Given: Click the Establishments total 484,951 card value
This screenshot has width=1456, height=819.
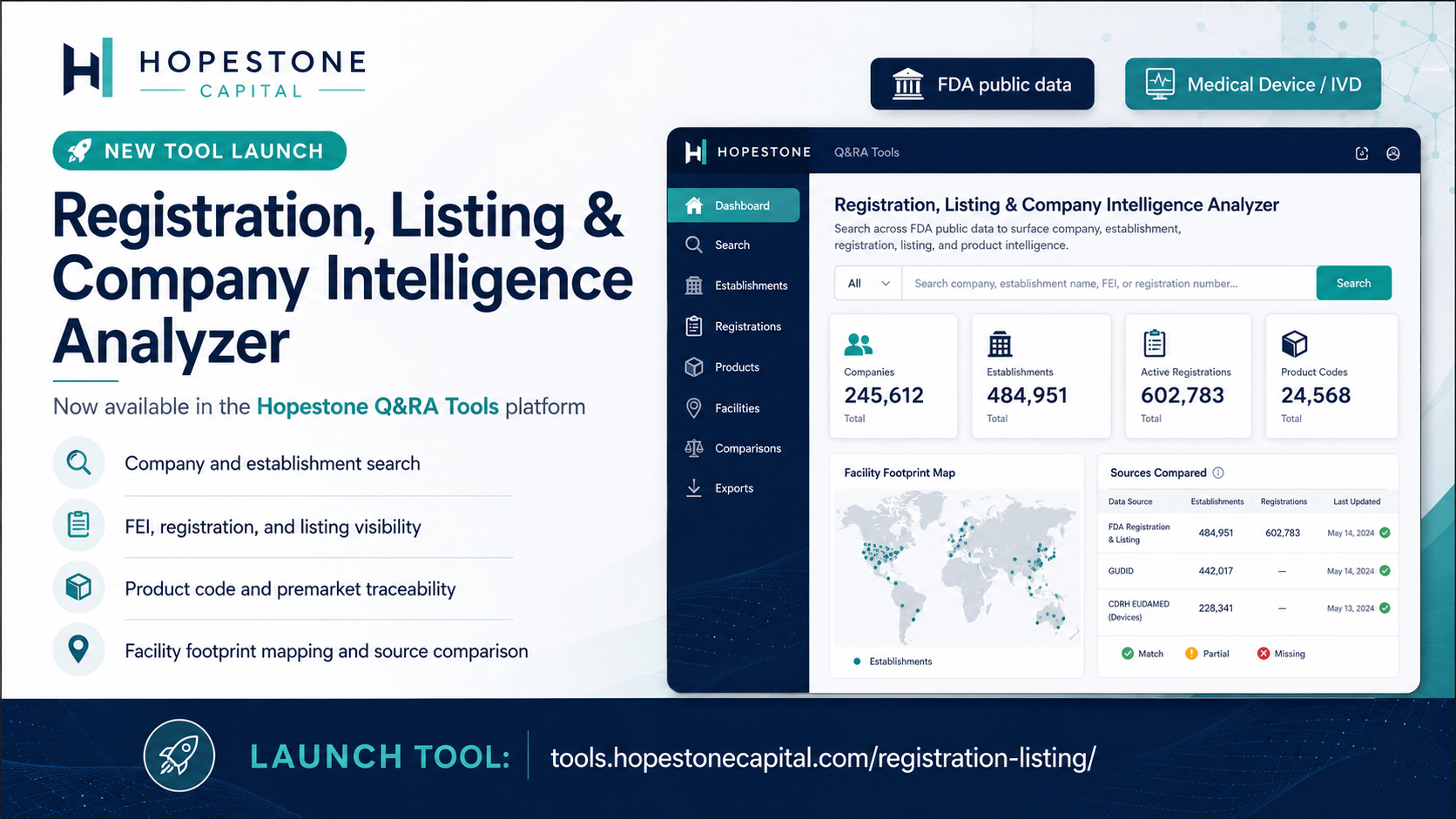Looking at the screenshot, I should (1027, 396).
